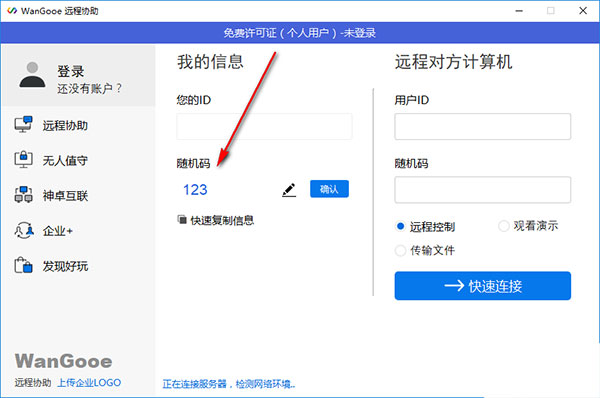Click the 免费许可证 banner text
Image resolution: width=600 pixels, height=398 pixels.
pyautogui.click(x=300, y=33)
